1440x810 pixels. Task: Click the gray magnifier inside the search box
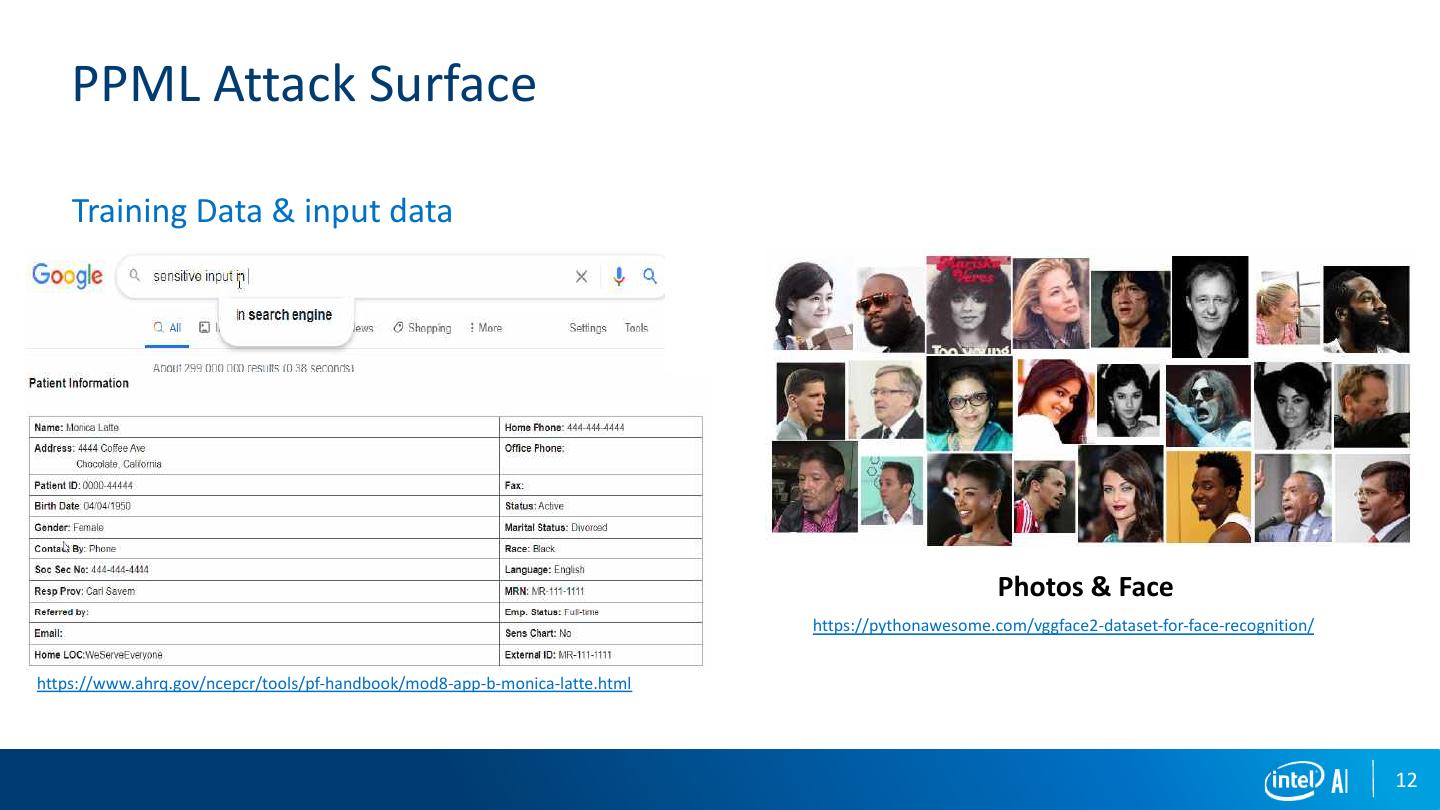tap(135, 276)
